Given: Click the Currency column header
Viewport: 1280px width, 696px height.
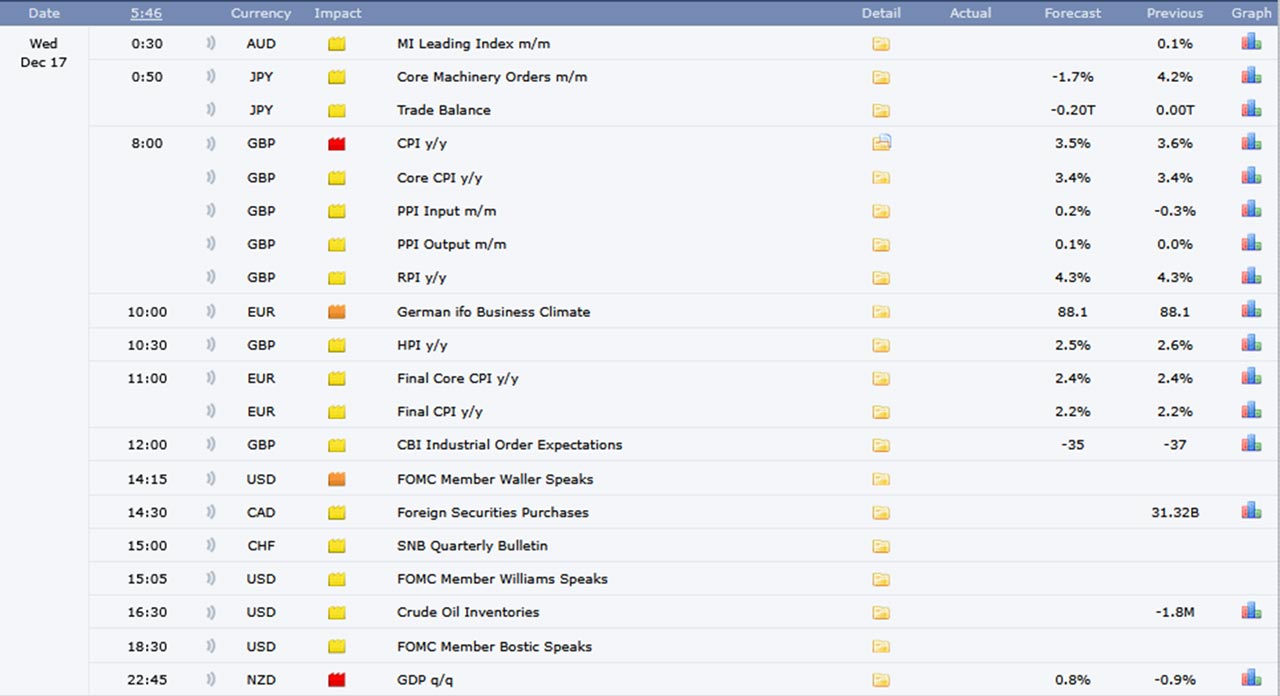Looking at the screenshot, I should click(261, 13).
